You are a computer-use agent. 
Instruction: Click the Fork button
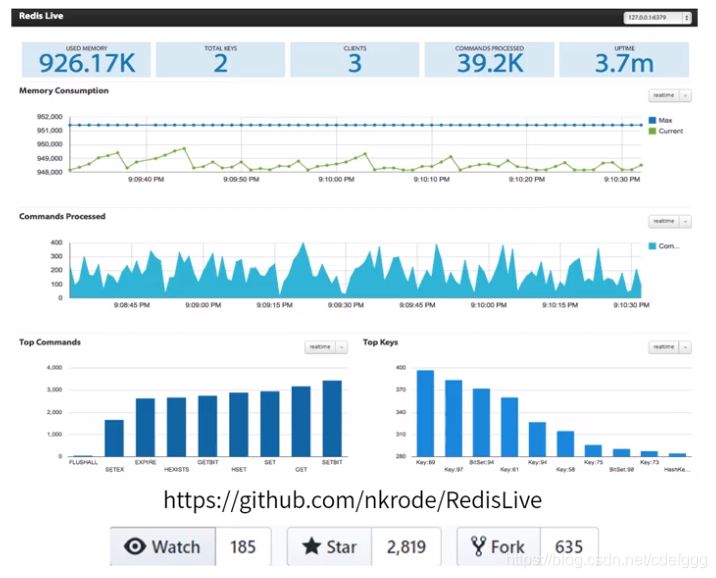click(499, 546)
